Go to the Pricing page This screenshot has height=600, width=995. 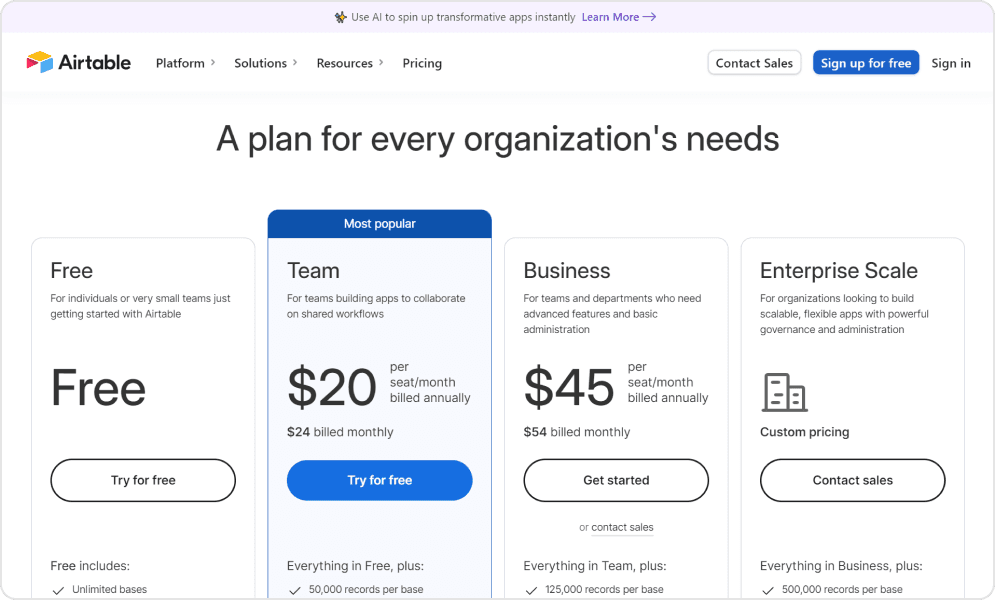(422, 63)
